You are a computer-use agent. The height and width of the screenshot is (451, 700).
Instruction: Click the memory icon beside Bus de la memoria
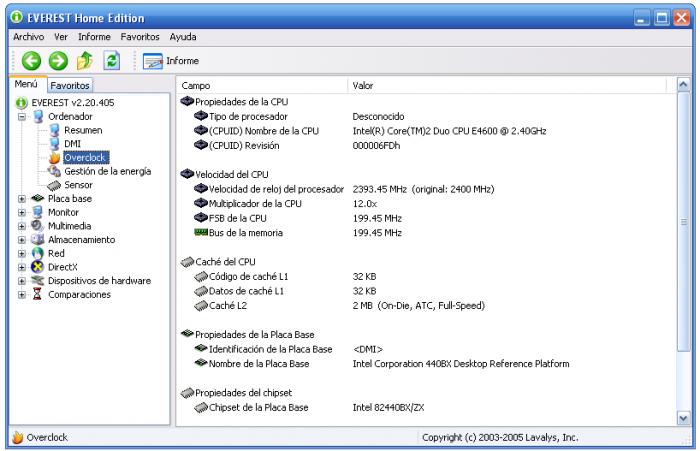click(x=201, y=232)
